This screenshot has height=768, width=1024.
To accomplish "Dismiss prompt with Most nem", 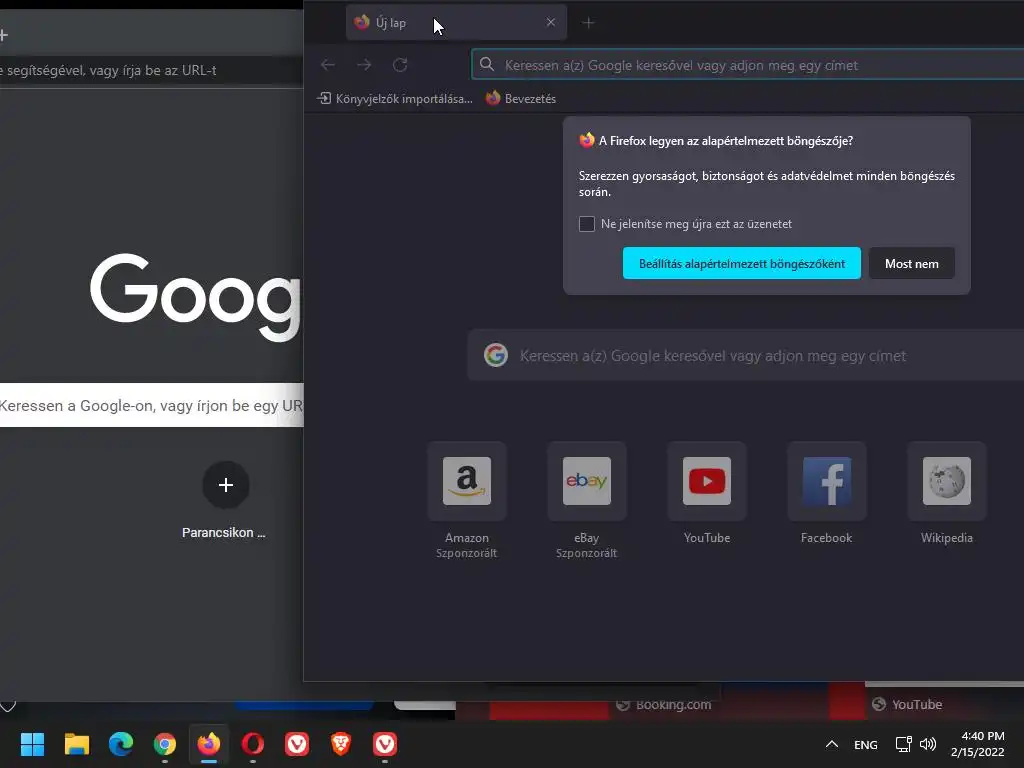I will click(x=912, y=263).
